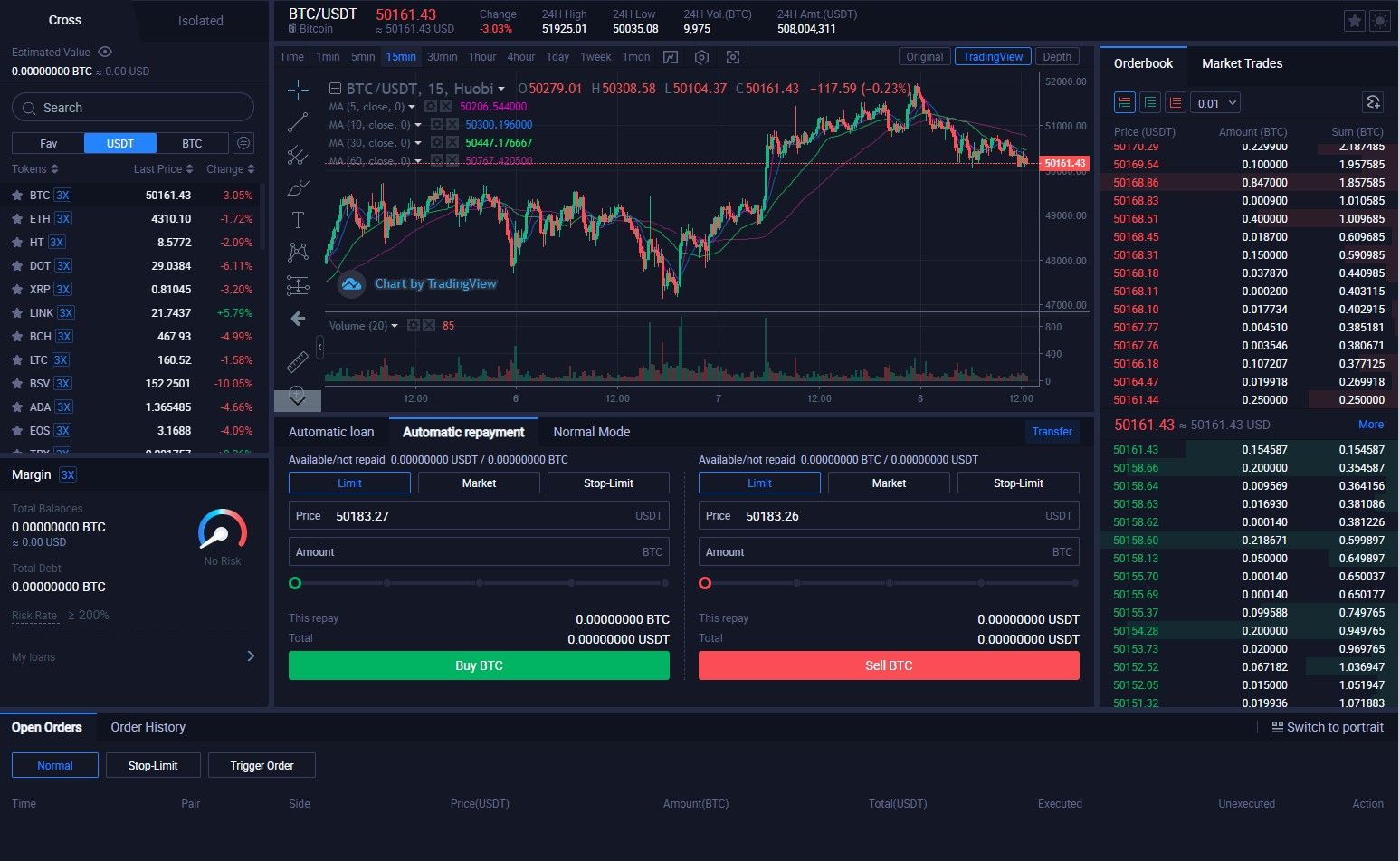Open orderbook 0.01 precision dropdown
The width and height of the screenshot is (1400, 861).
pos(1214,103)
